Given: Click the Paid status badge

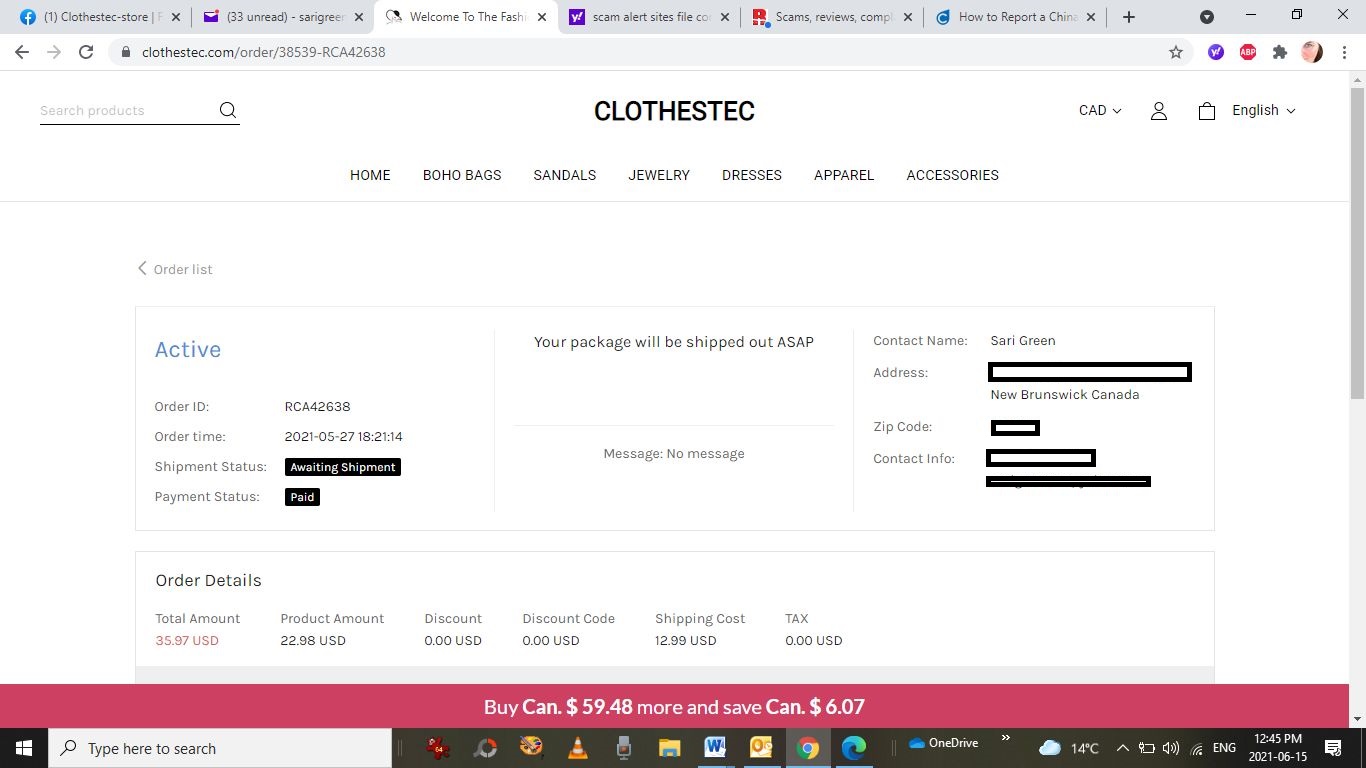Looking at the screenshot, I should coord(302,497).
